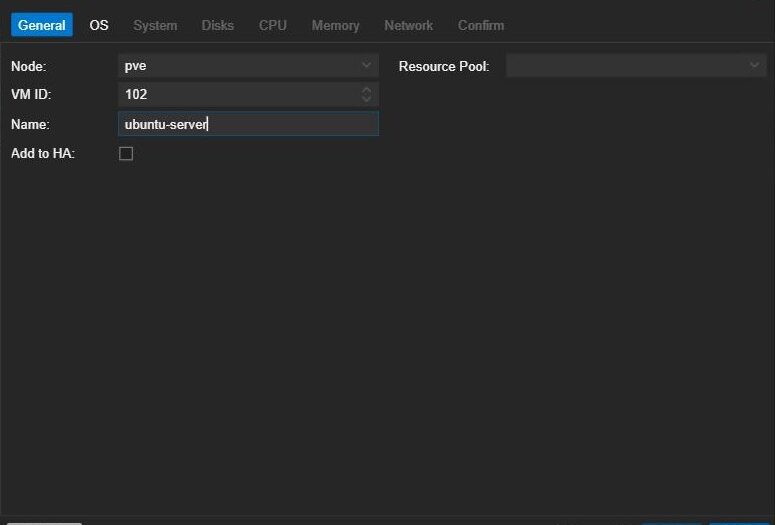This screenshot has height=525, width=775.
Task: Go to the Disks tab
Action: point(217,25)
